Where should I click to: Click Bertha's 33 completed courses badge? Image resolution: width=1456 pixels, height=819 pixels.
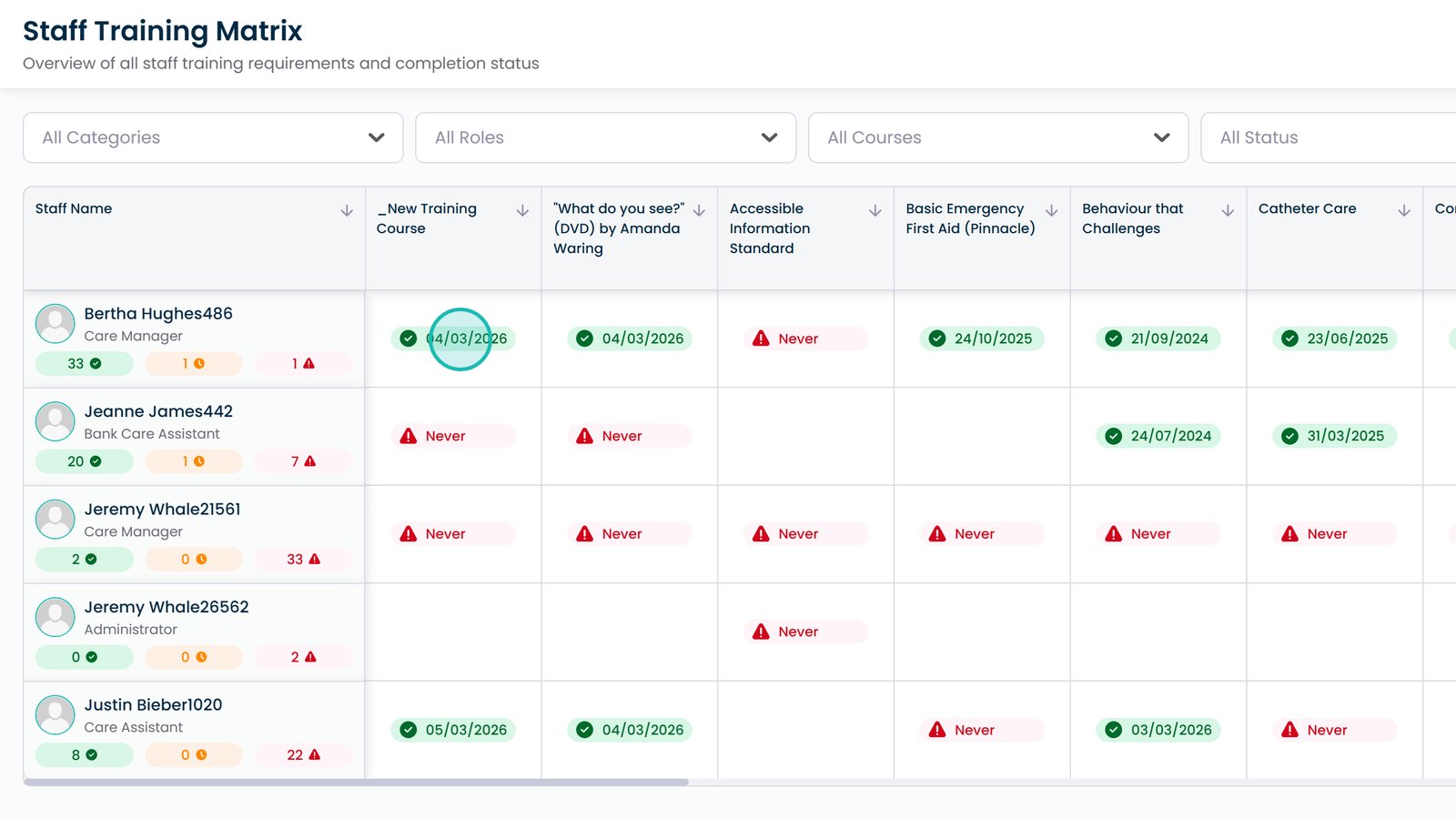pyautogui.click(x=84, y=364)
